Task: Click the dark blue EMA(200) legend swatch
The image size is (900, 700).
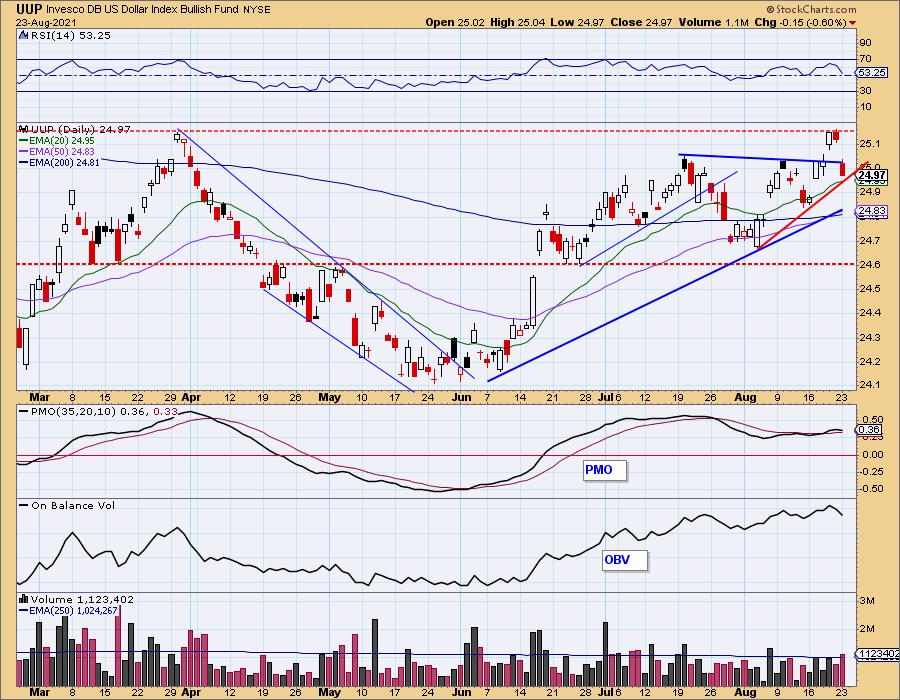Action: click(24, 162)
